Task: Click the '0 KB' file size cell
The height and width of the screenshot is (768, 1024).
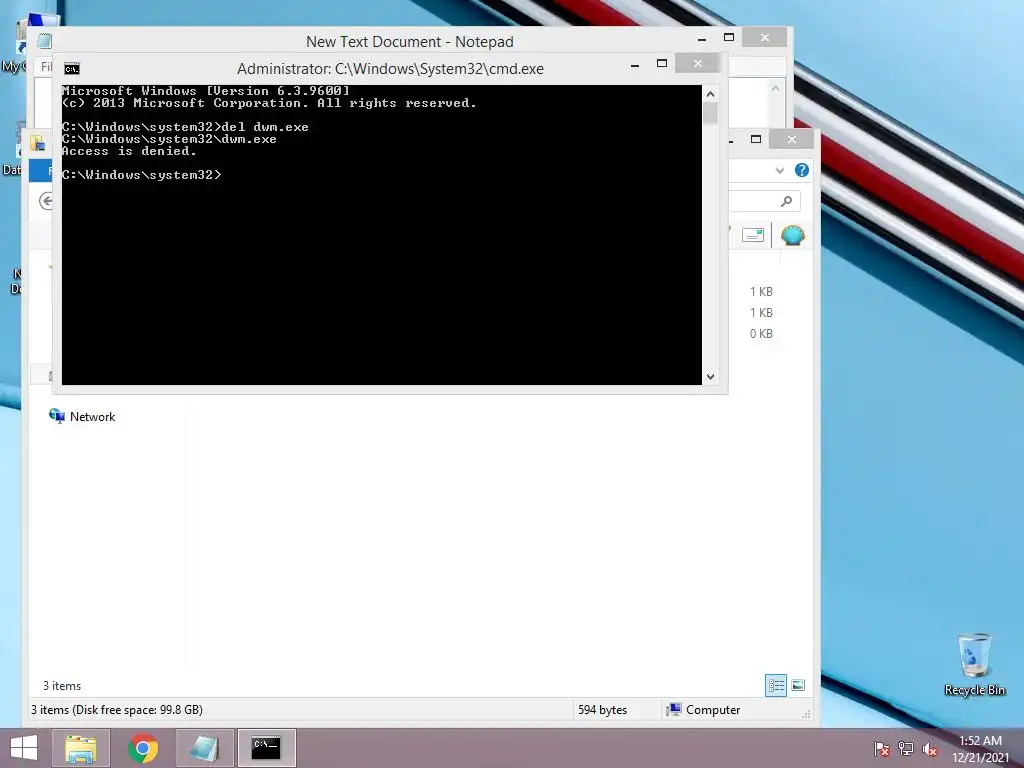Action: [x=761, y=334]
